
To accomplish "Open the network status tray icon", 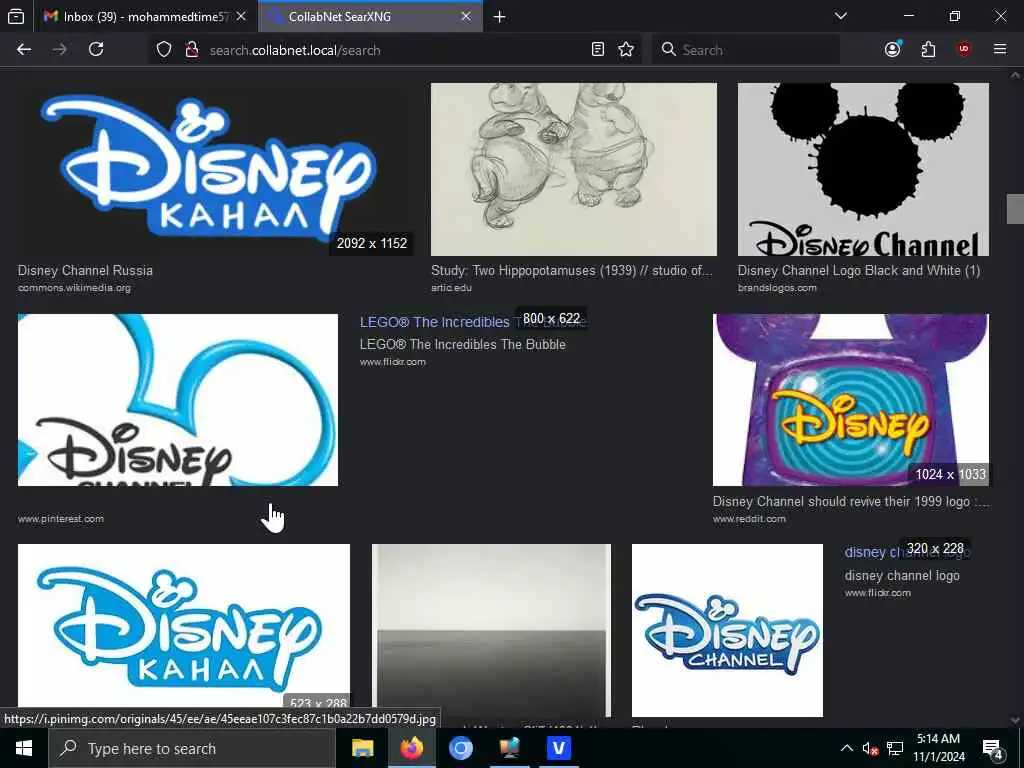I will click(895, 748).
